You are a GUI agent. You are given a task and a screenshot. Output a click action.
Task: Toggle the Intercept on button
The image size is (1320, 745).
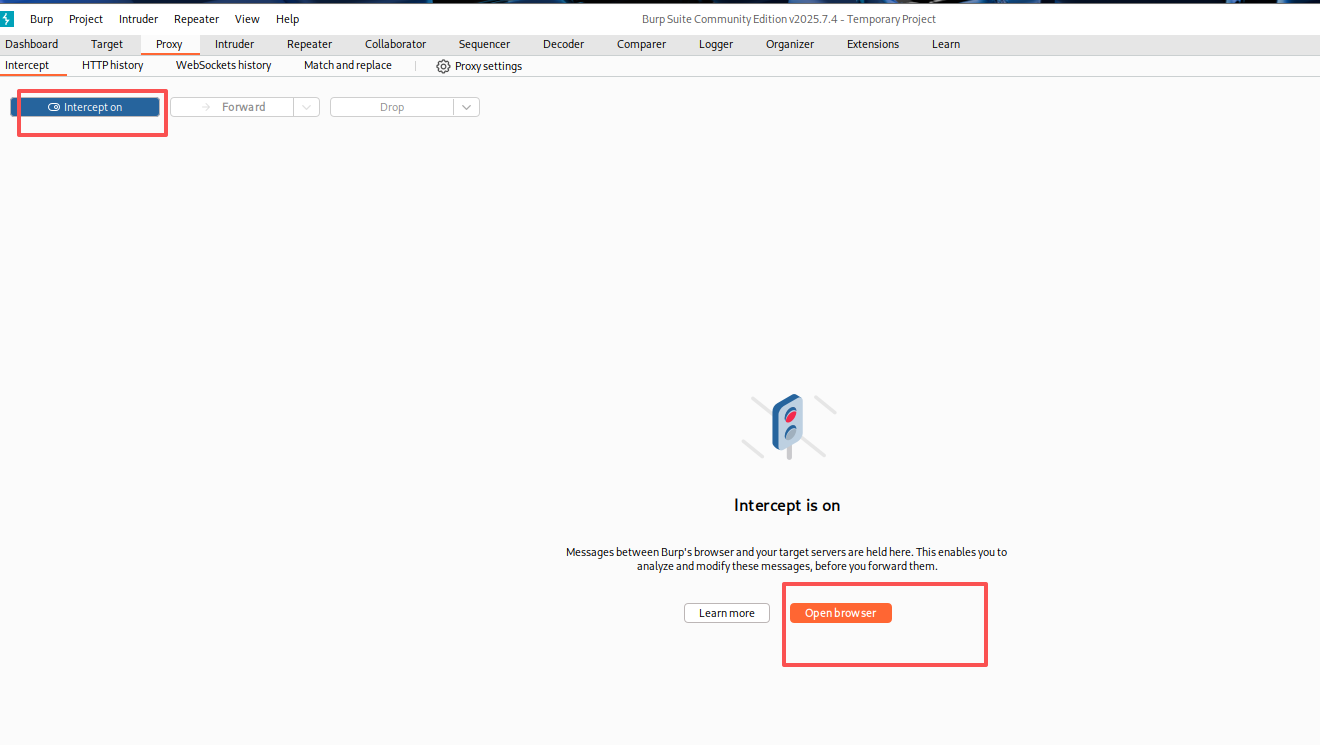85,107
